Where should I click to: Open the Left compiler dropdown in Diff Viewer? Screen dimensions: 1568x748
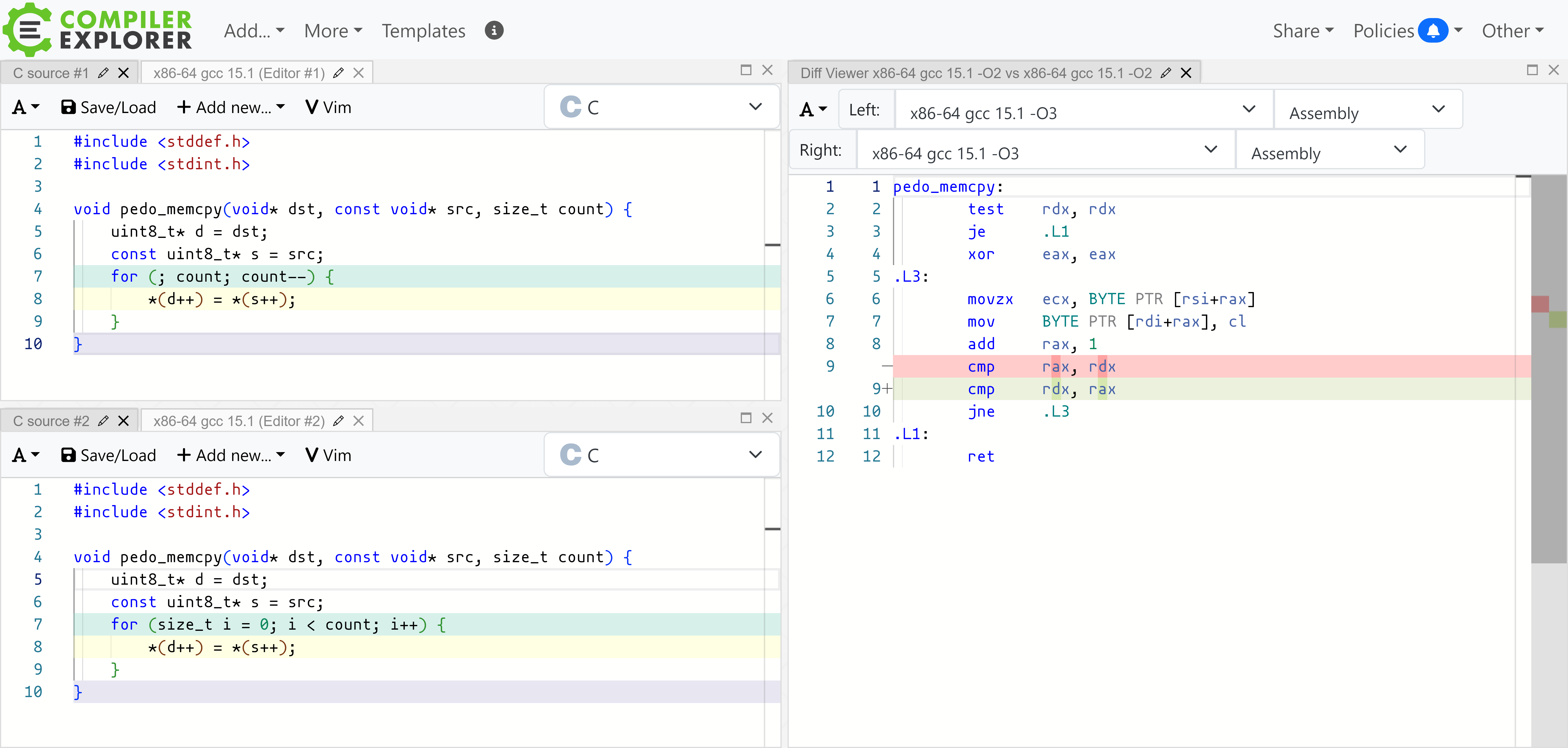pyautogui.click(x=1084, y=110)
